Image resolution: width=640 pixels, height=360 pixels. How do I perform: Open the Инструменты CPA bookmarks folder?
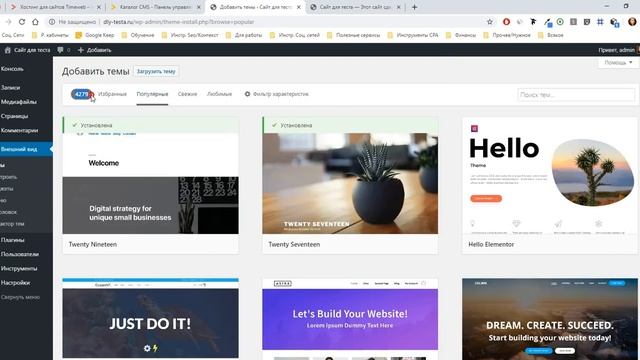[413, 35]
